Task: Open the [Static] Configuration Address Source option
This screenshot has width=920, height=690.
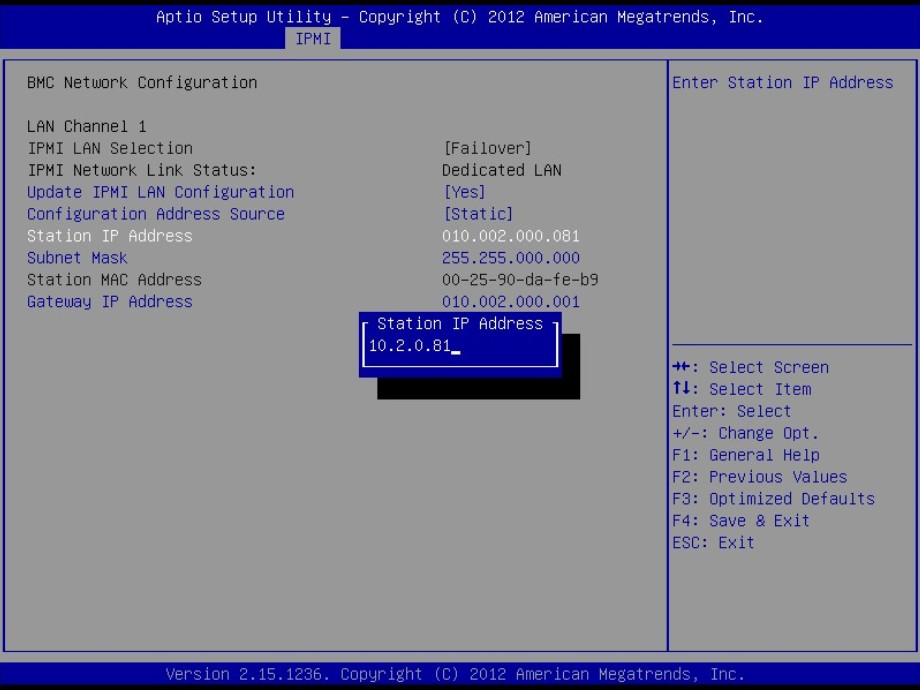Action: click(x=478, y=214)
